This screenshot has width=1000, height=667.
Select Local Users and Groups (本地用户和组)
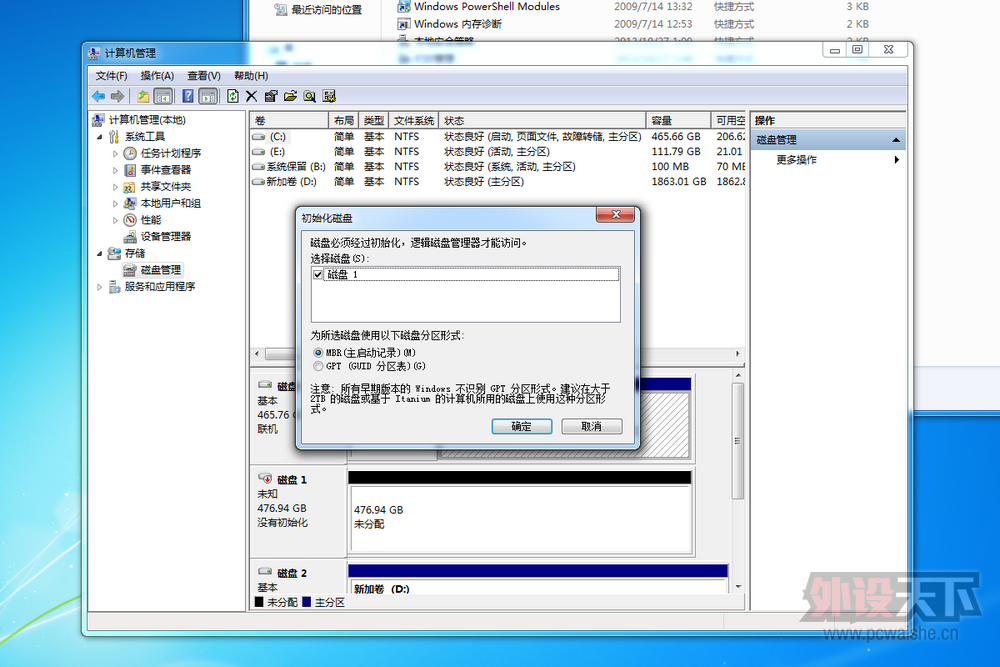click(x=170, y=203)
